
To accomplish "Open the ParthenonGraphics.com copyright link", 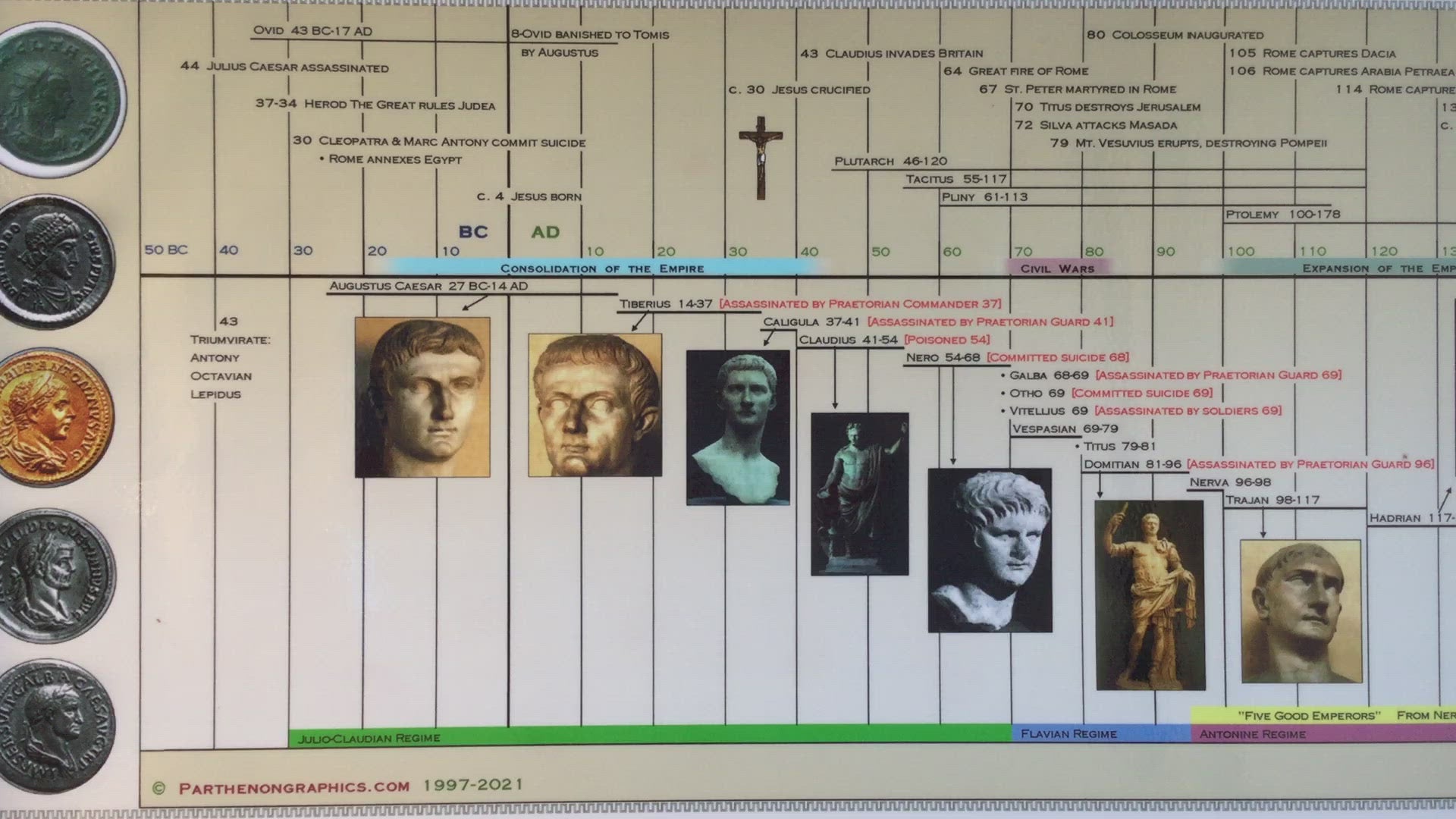I will tap(294, 787).
